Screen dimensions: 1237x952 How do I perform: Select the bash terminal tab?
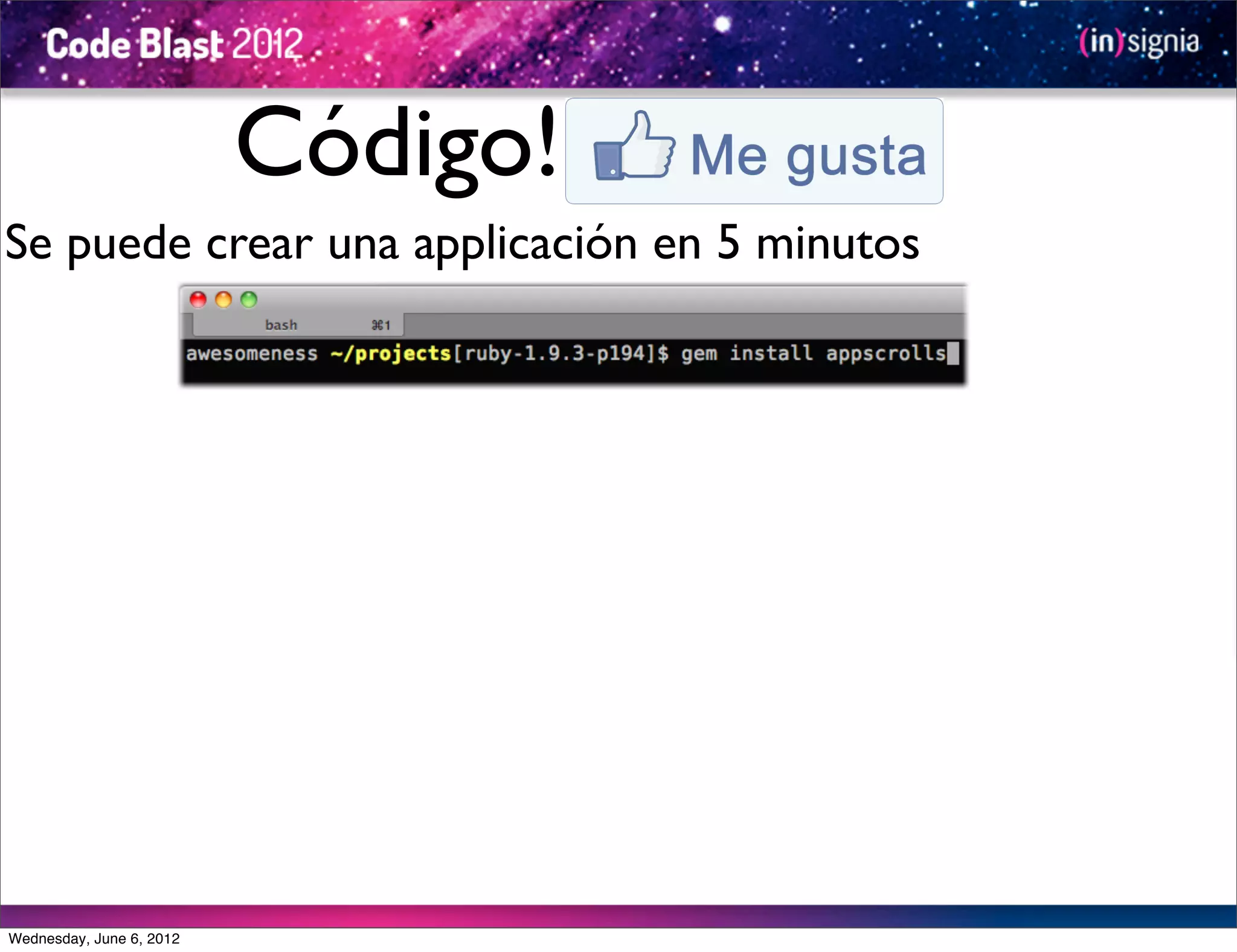click(x=298, y=325)
